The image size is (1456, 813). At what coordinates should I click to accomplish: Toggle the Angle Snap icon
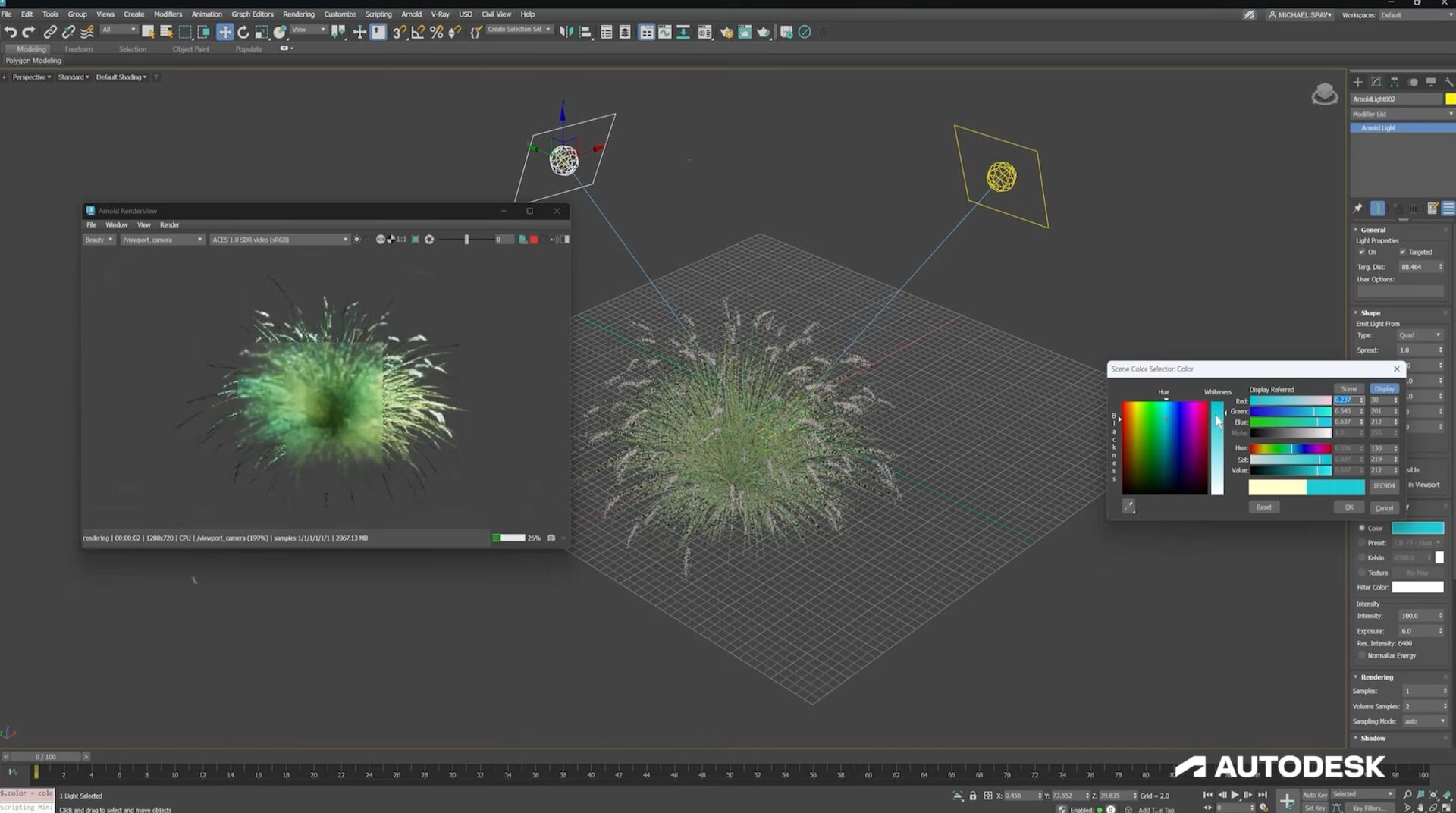coord(418,32)
